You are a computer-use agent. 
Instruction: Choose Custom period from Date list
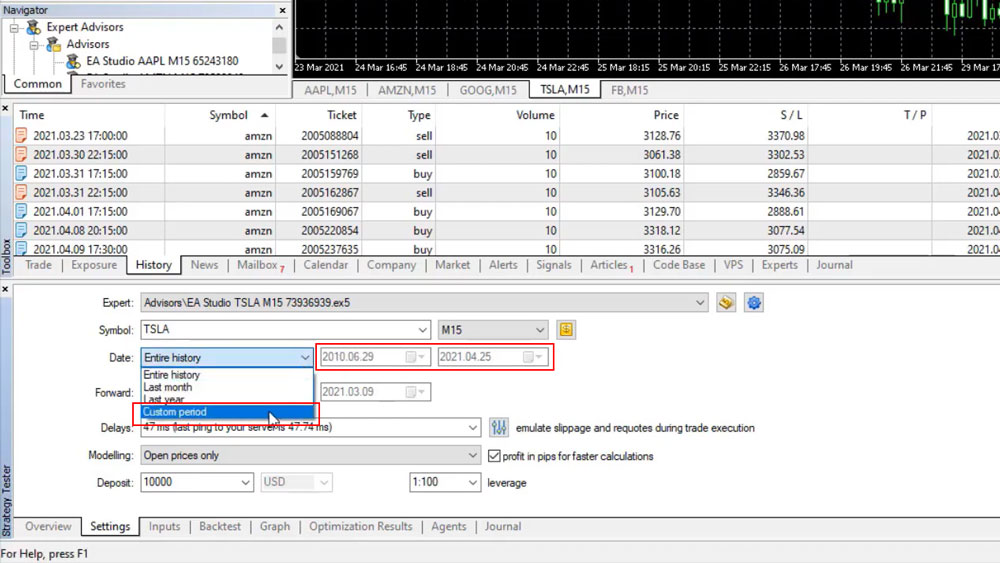(x=227, y=412)
